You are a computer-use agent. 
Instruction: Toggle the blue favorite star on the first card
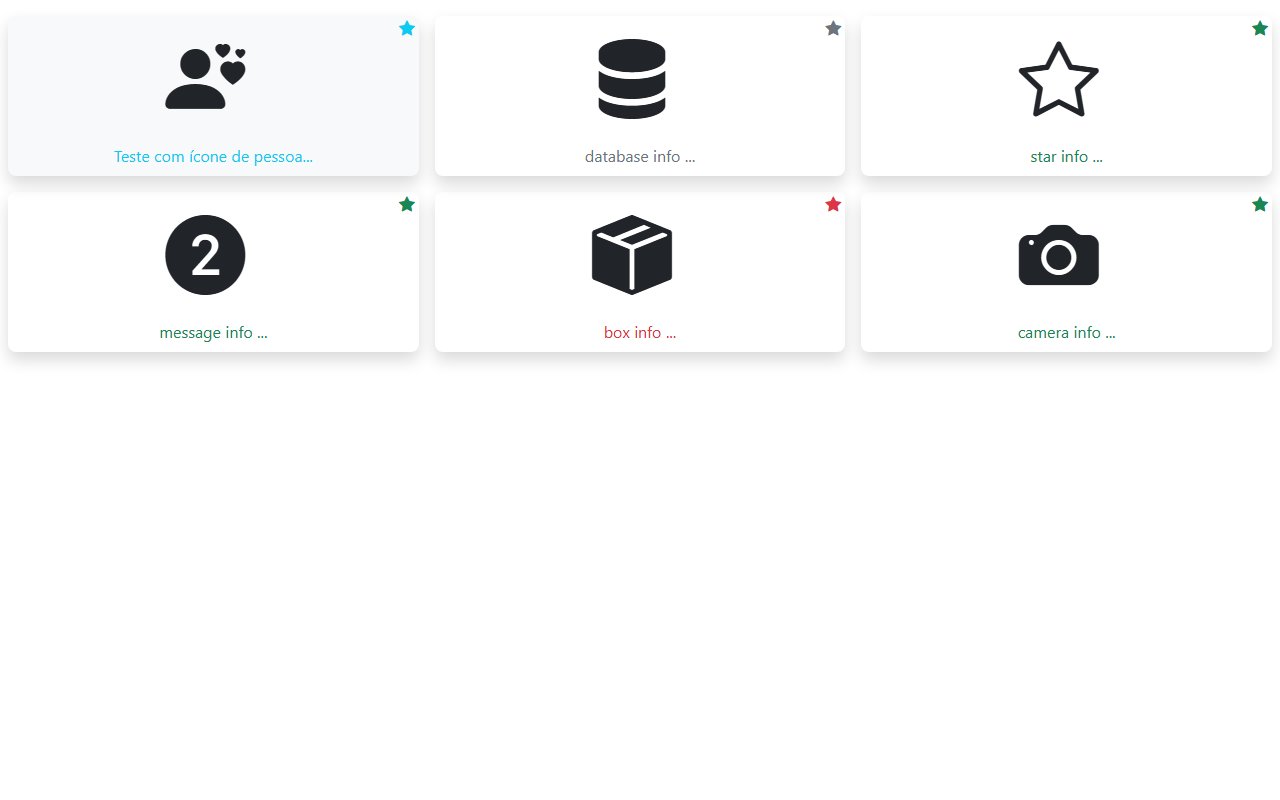[x=407, y=28]
